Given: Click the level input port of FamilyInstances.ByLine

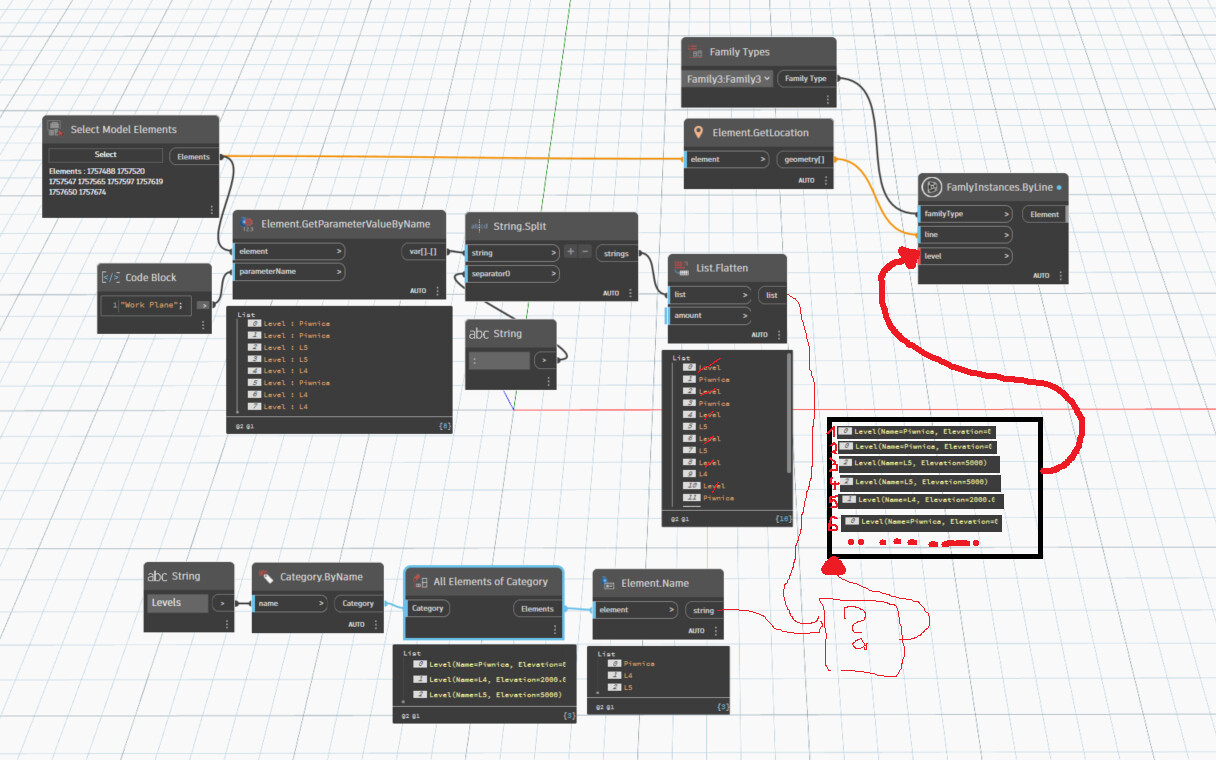Looking at the screenshot, I should click(965, 256).
